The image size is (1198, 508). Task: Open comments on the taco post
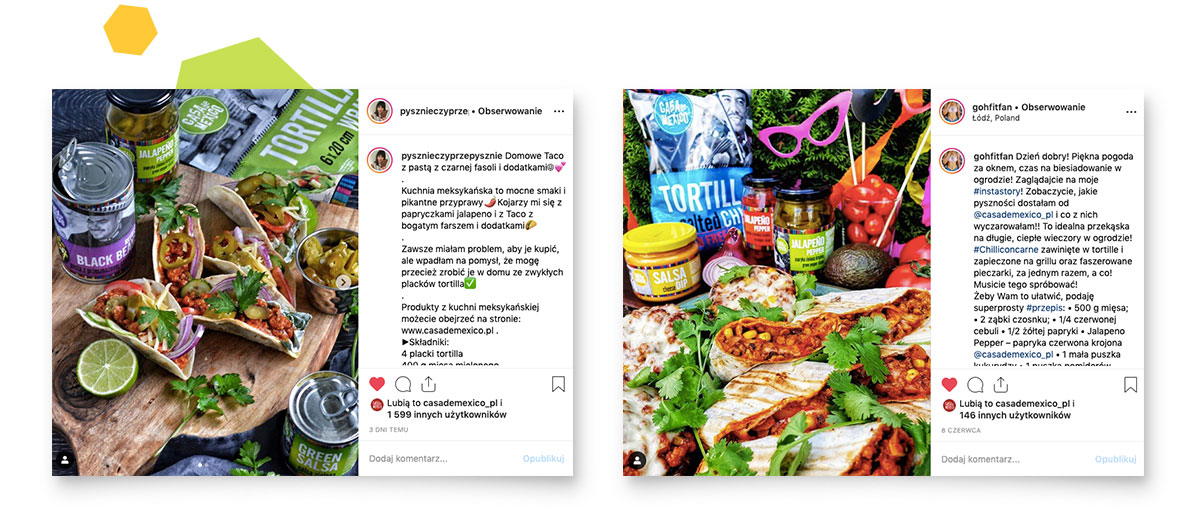tap(403, 384)
